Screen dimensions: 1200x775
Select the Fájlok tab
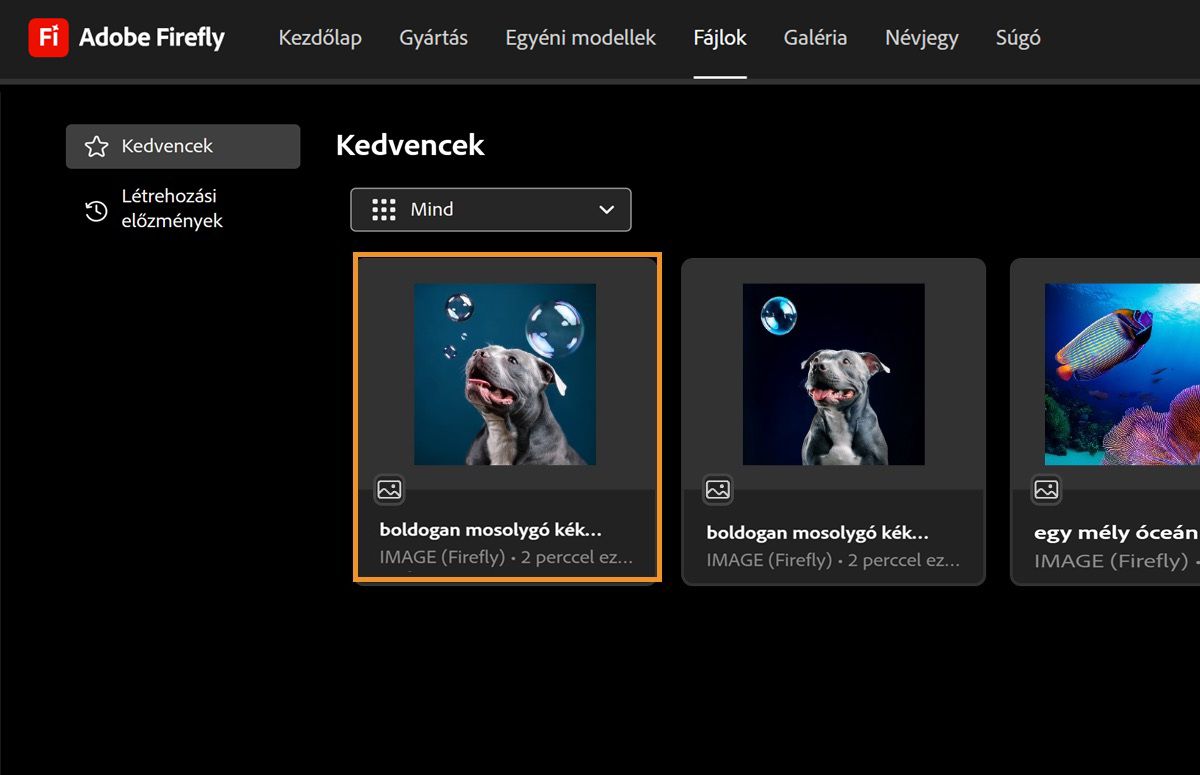click(720, 38)
